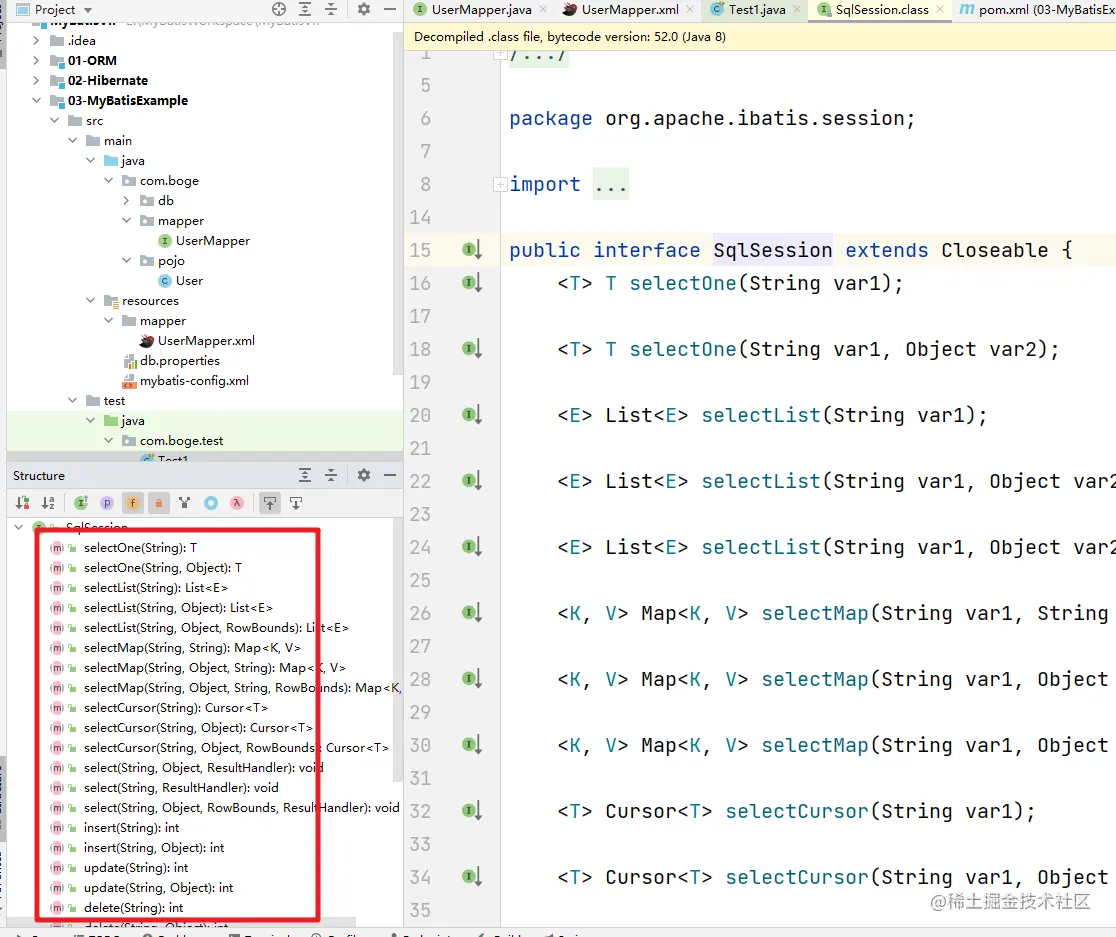Hide the Project tool window
The width and height of the screenshot is (1116, 937).
[389, 9]
